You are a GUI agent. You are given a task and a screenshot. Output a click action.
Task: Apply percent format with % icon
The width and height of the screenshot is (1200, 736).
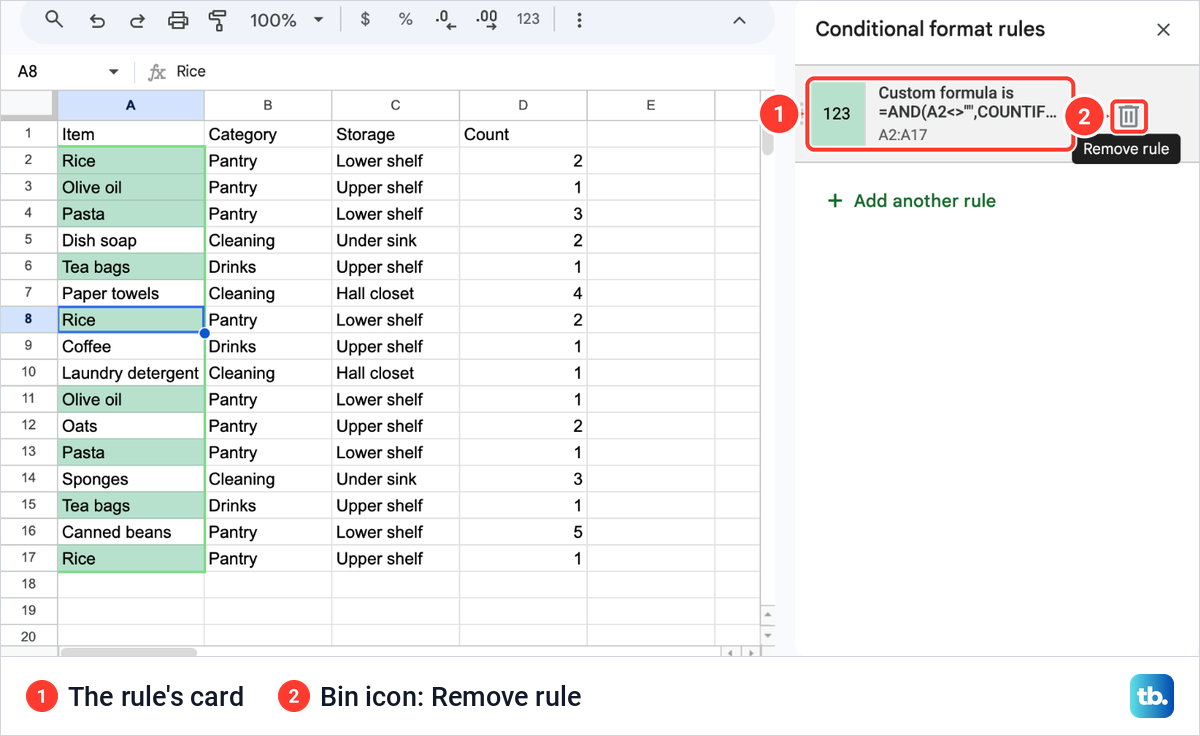405,20
